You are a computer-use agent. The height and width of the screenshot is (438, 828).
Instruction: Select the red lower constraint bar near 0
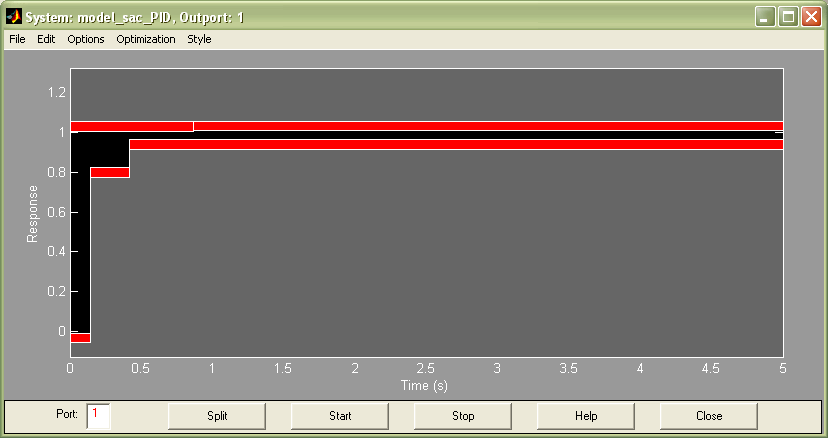[81, 338]
